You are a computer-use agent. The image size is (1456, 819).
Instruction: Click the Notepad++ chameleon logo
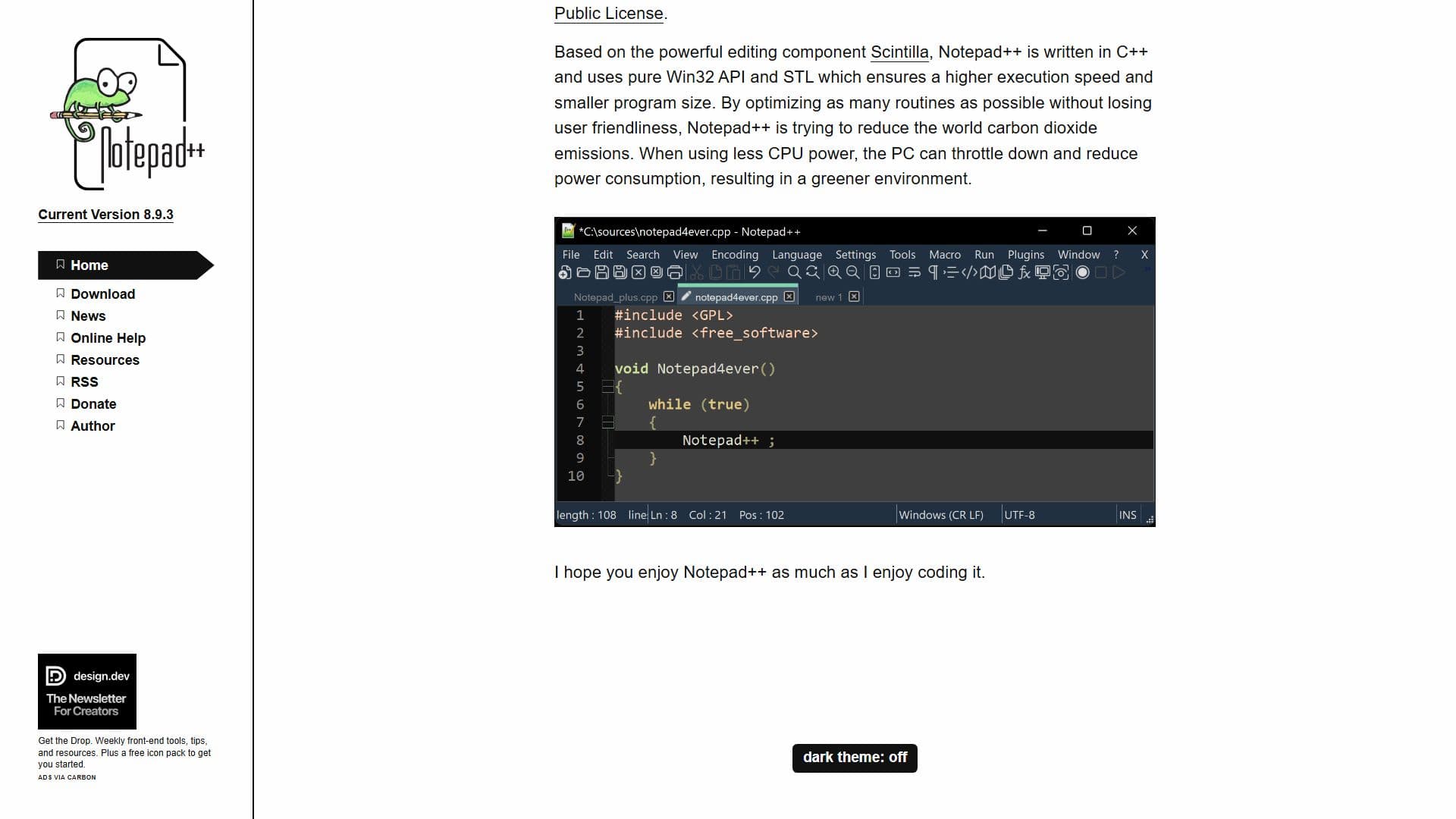127,114
